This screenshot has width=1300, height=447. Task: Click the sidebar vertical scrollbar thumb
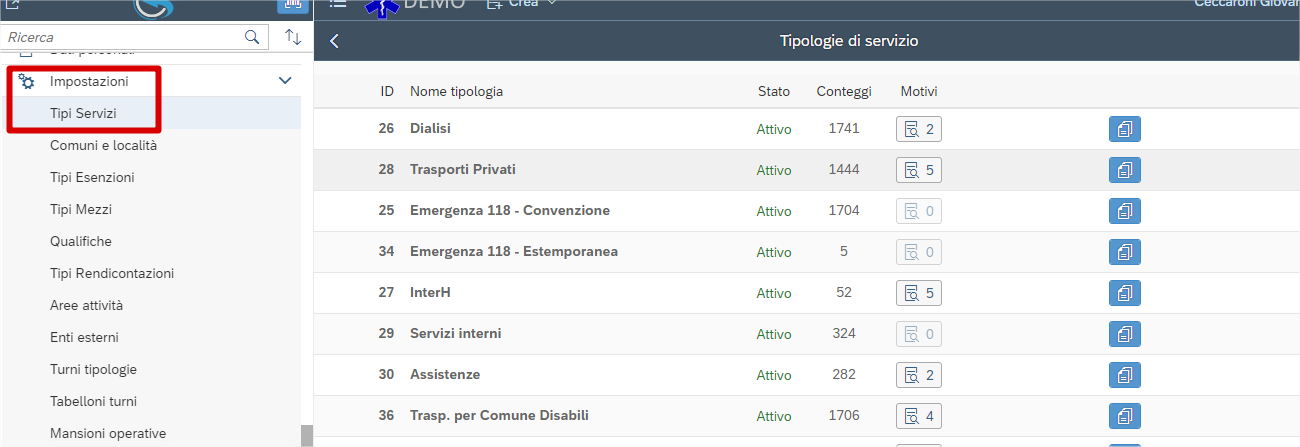[x=307, y=435]
